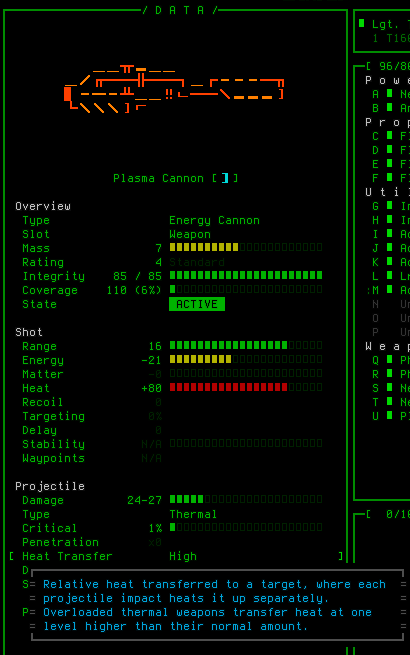Click the 85 / 85 integrity value
The image size is (410, 655).
137,276
